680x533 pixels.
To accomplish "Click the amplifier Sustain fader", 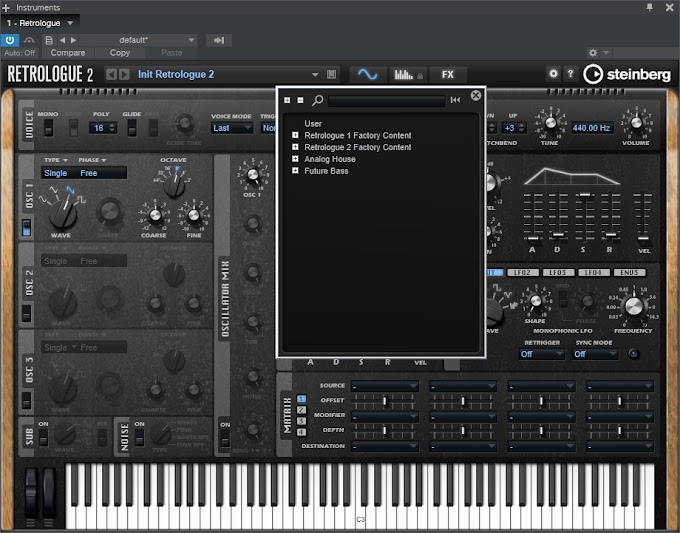I will tap(585, 195).
